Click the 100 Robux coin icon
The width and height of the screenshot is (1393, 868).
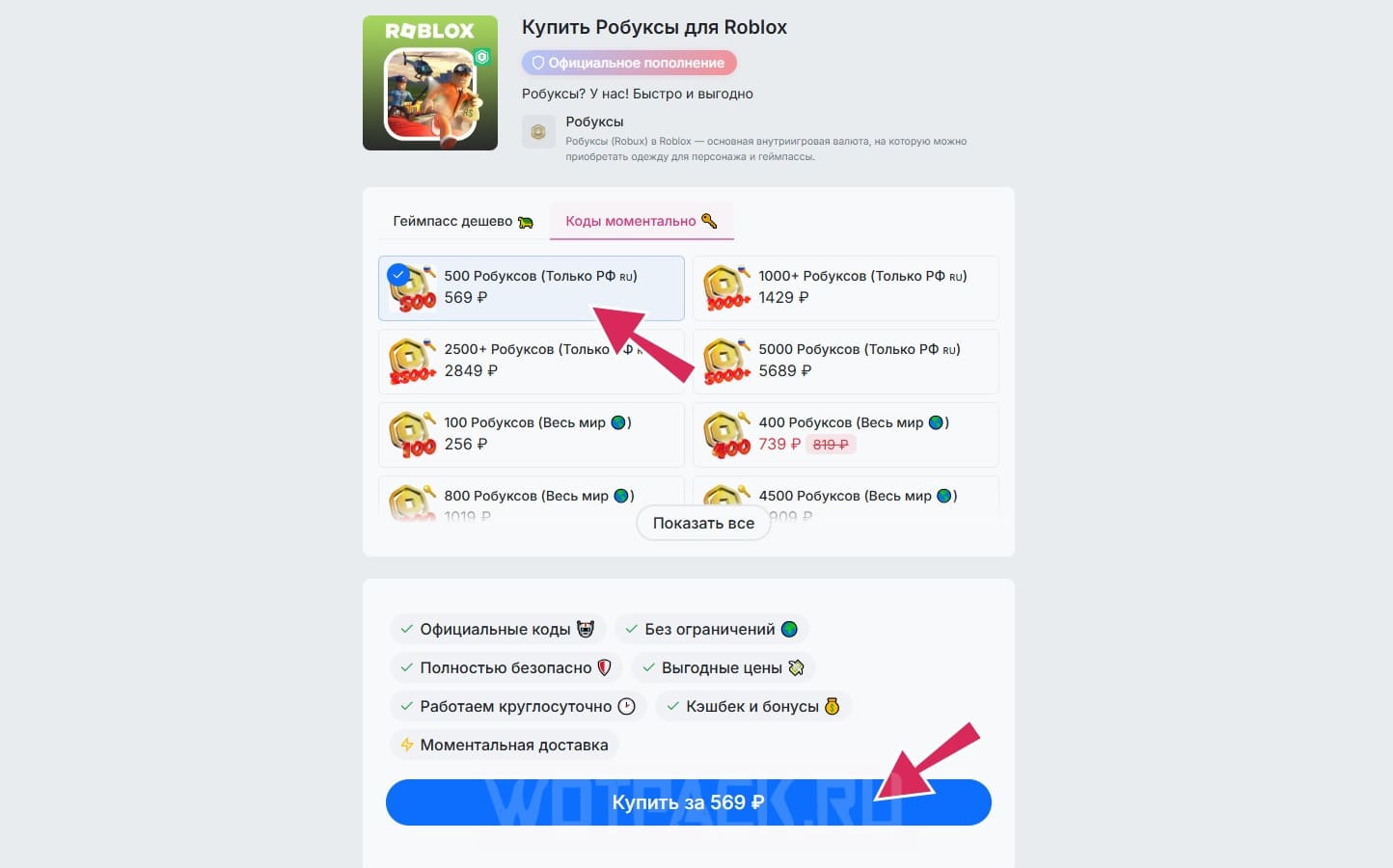[x=412, y=435]
